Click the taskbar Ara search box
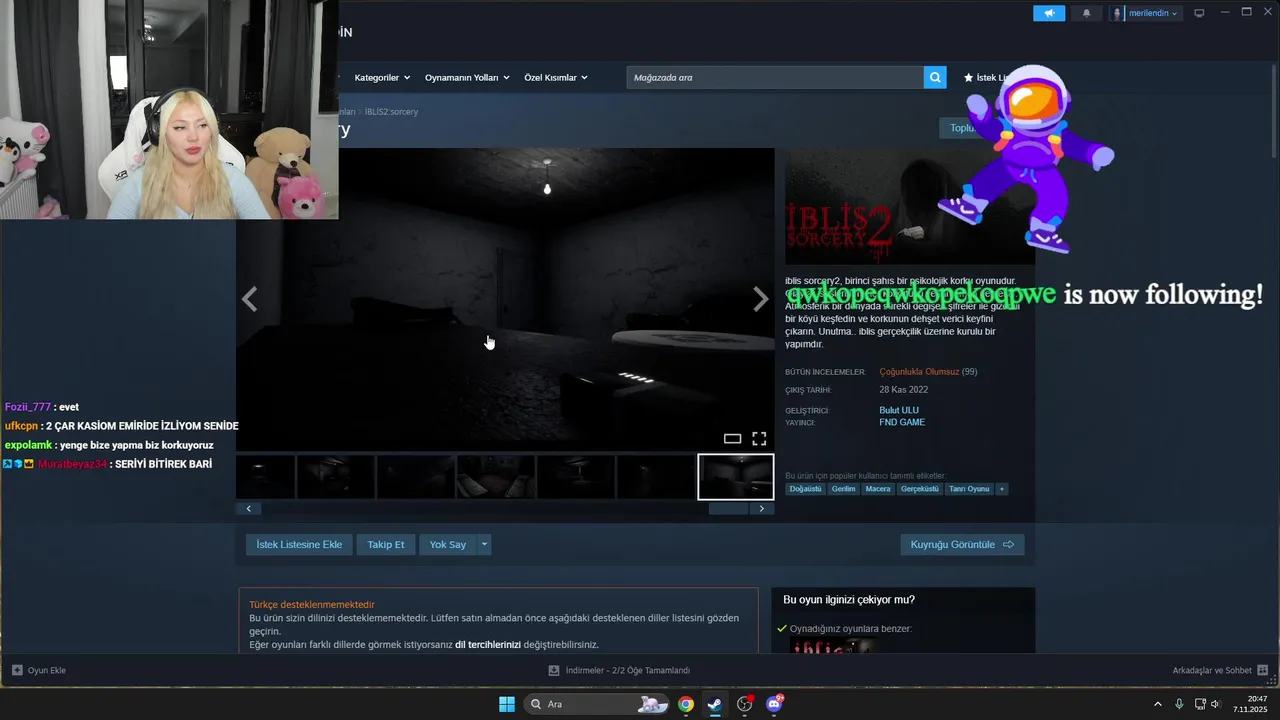The width and height of the screenshot is (1280, 720). tap(596, 704)
